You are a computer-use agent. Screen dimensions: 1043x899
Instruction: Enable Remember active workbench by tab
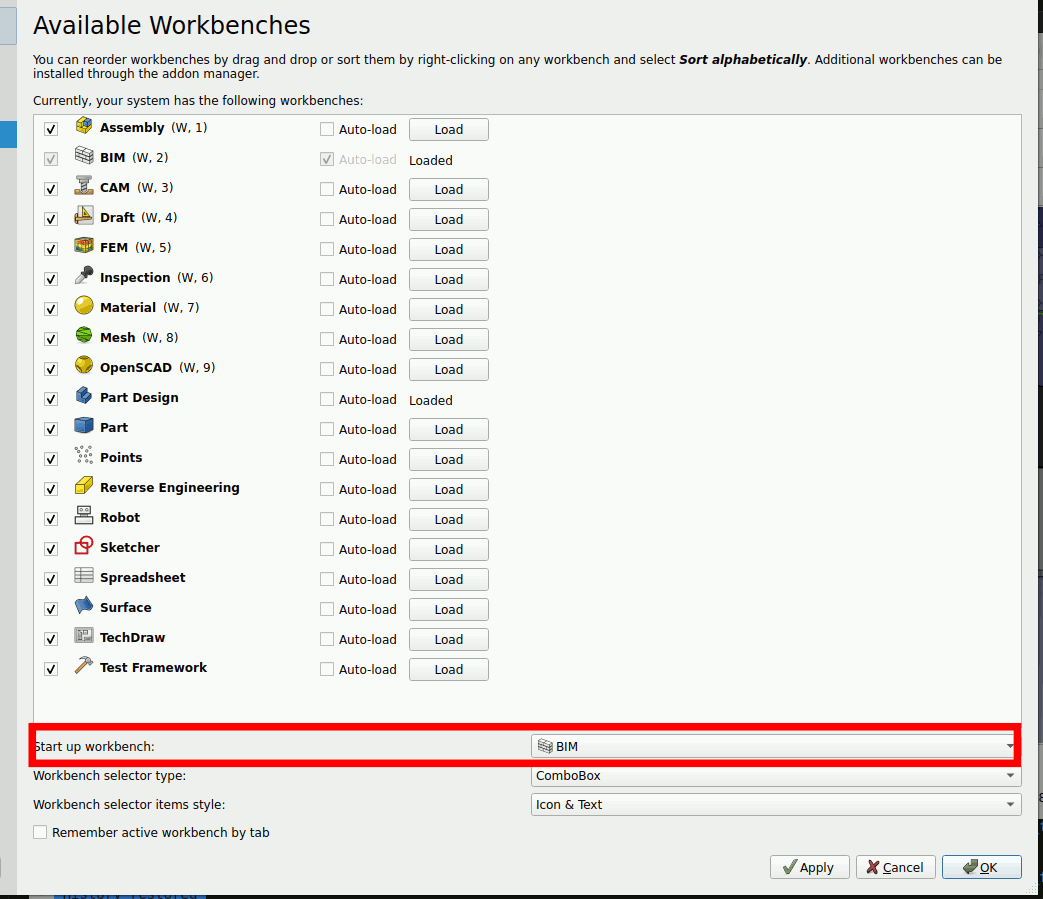coord(40,832)
